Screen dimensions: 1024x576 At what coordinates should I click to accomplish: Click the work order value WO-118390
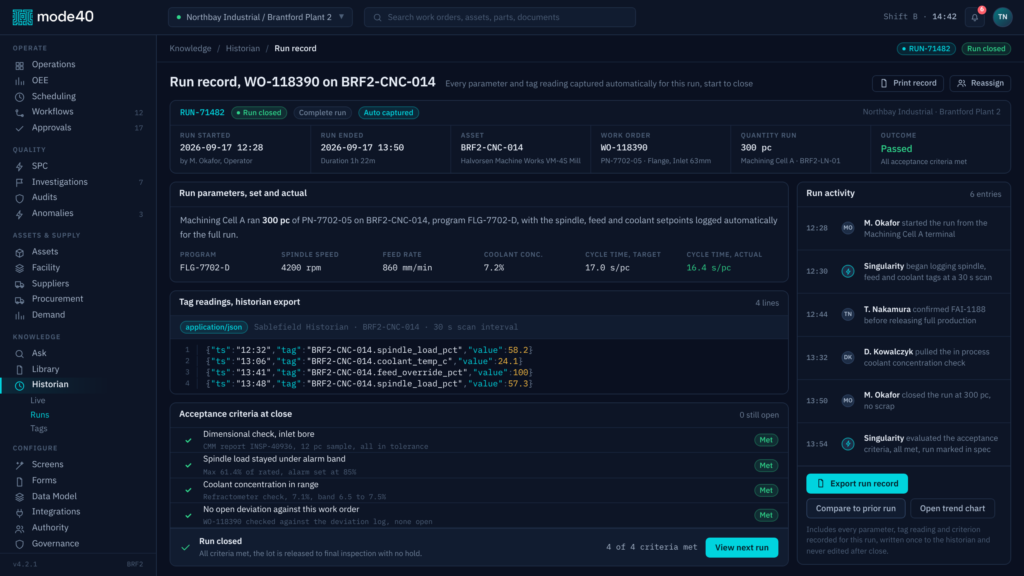point(624,148)
